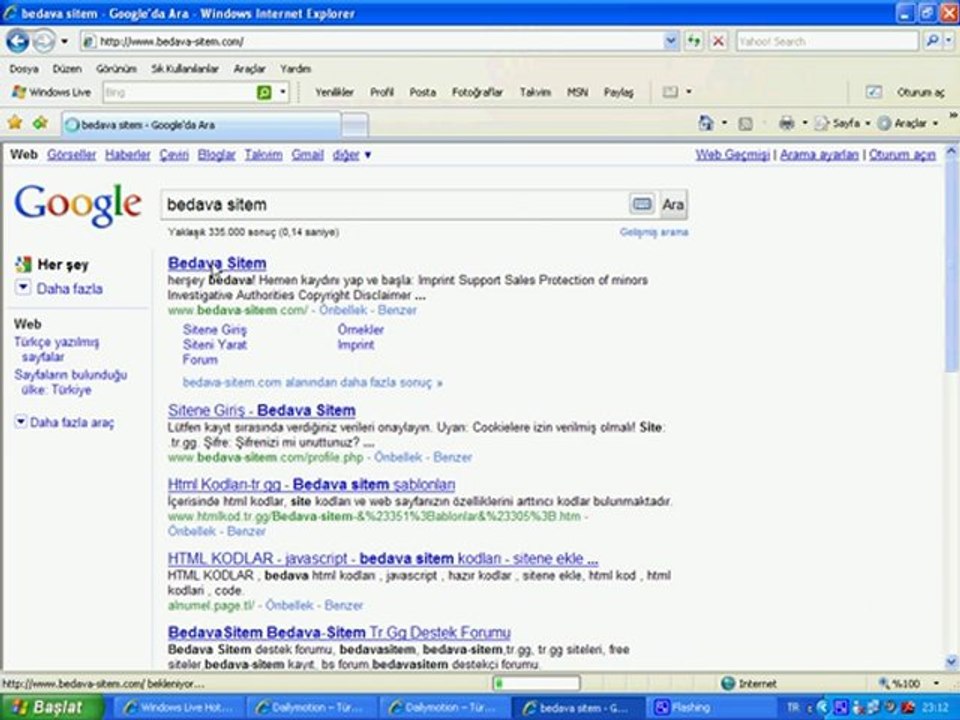Click Posta on the Windows Live toolbar
Viewport: 960px width, 720px height.
(x=422, y=92)
